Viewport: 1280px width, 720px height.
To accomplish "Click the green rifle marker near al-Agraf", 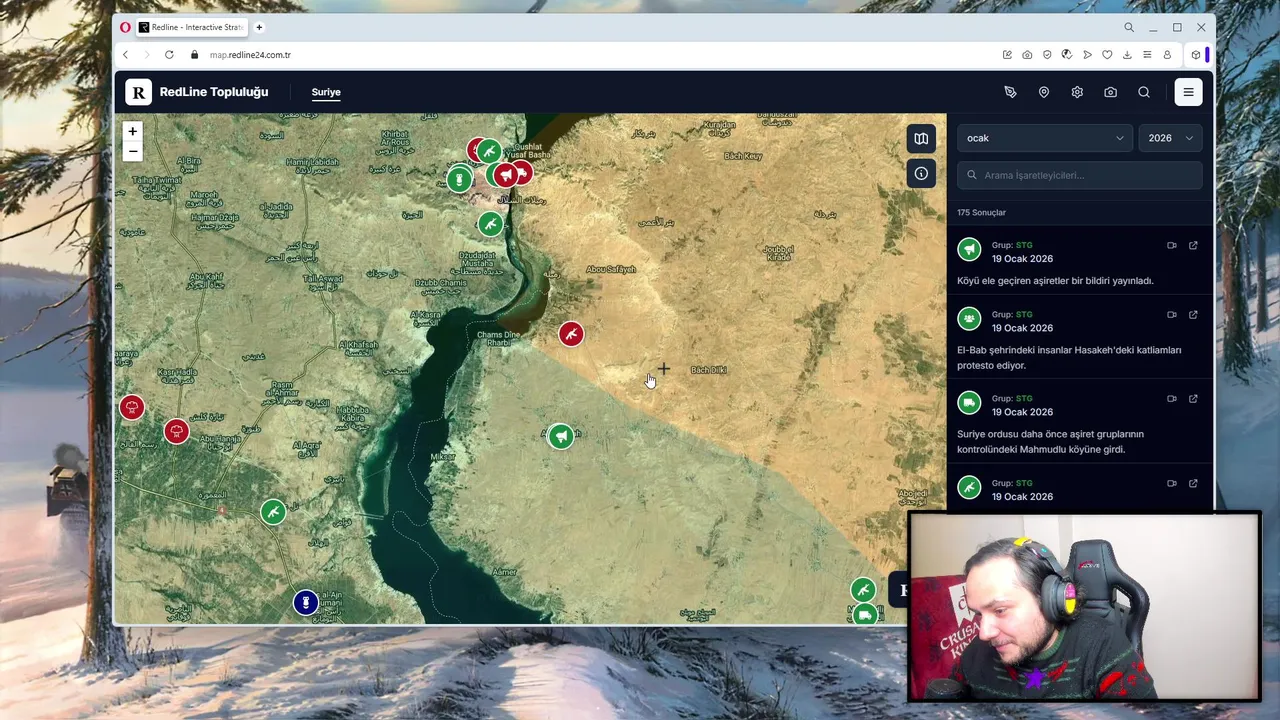I will coord(273,512).
